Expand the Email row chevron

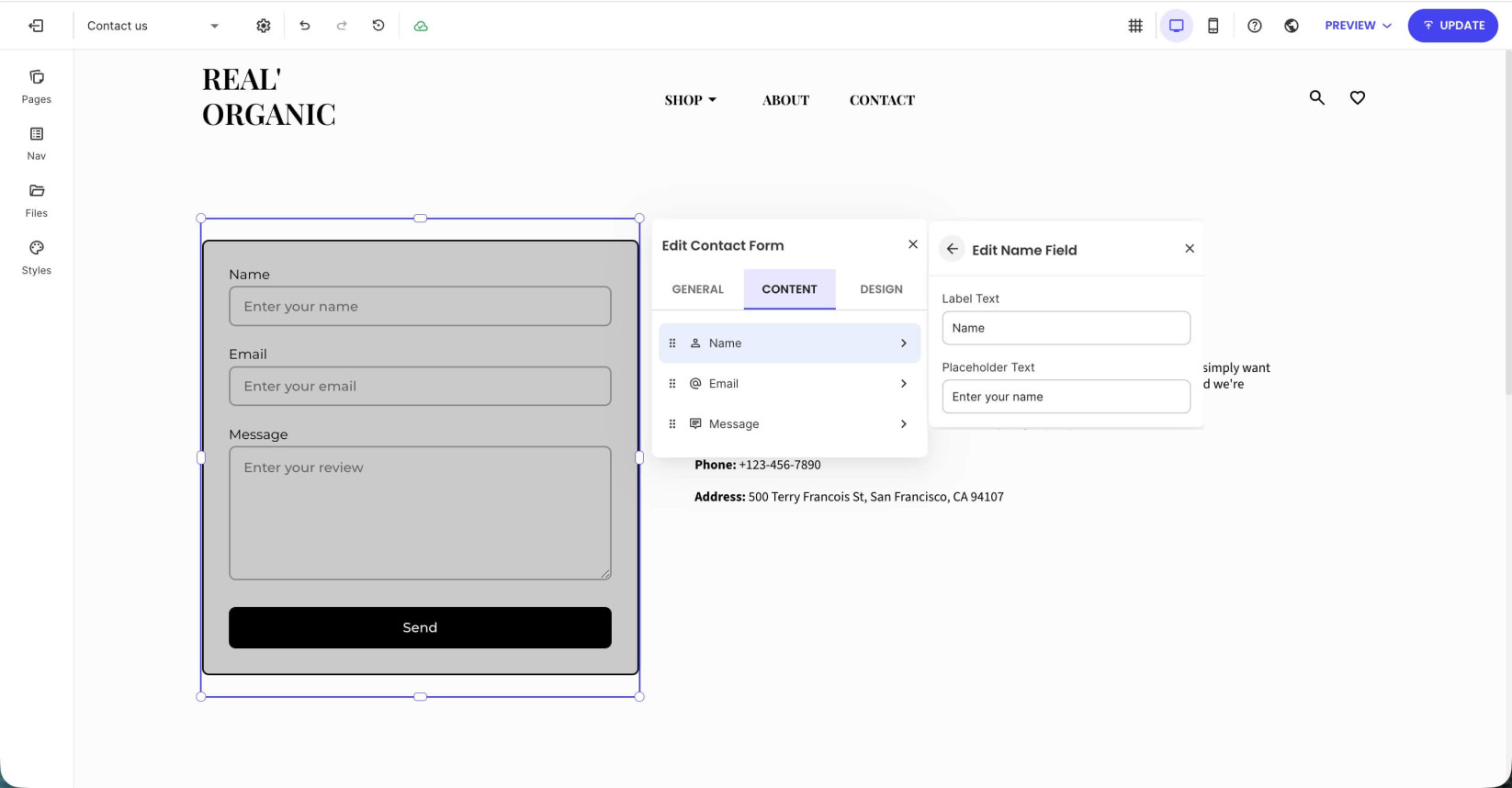[x=904, y=383]
